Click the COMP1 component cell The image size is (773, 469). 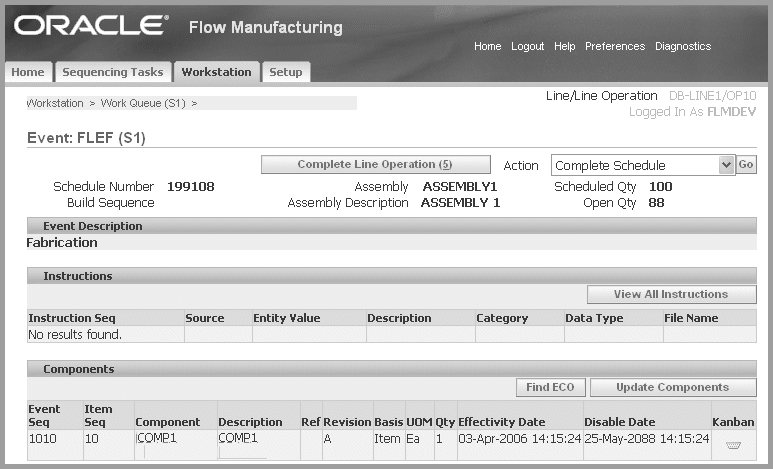point(156,438)
